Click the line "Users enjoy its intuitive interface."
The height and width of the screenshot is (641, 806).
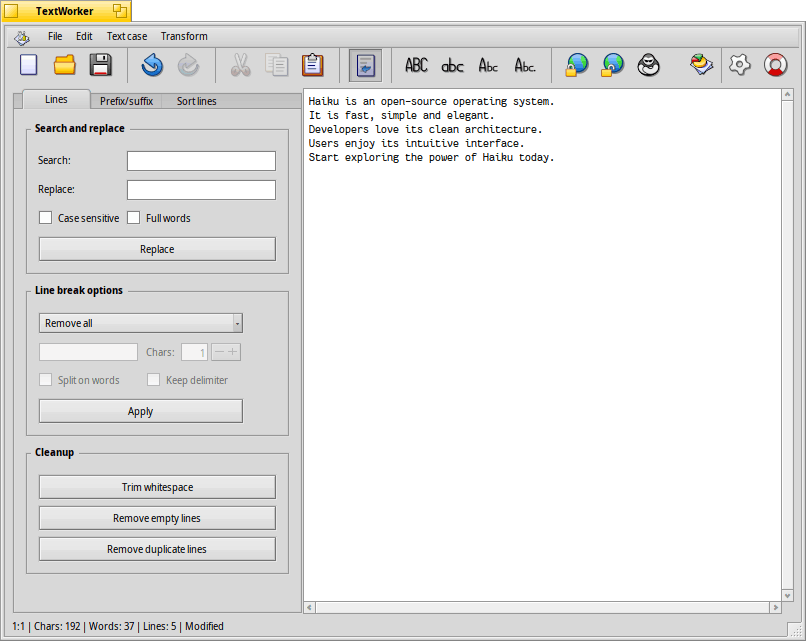pos(416,143)
